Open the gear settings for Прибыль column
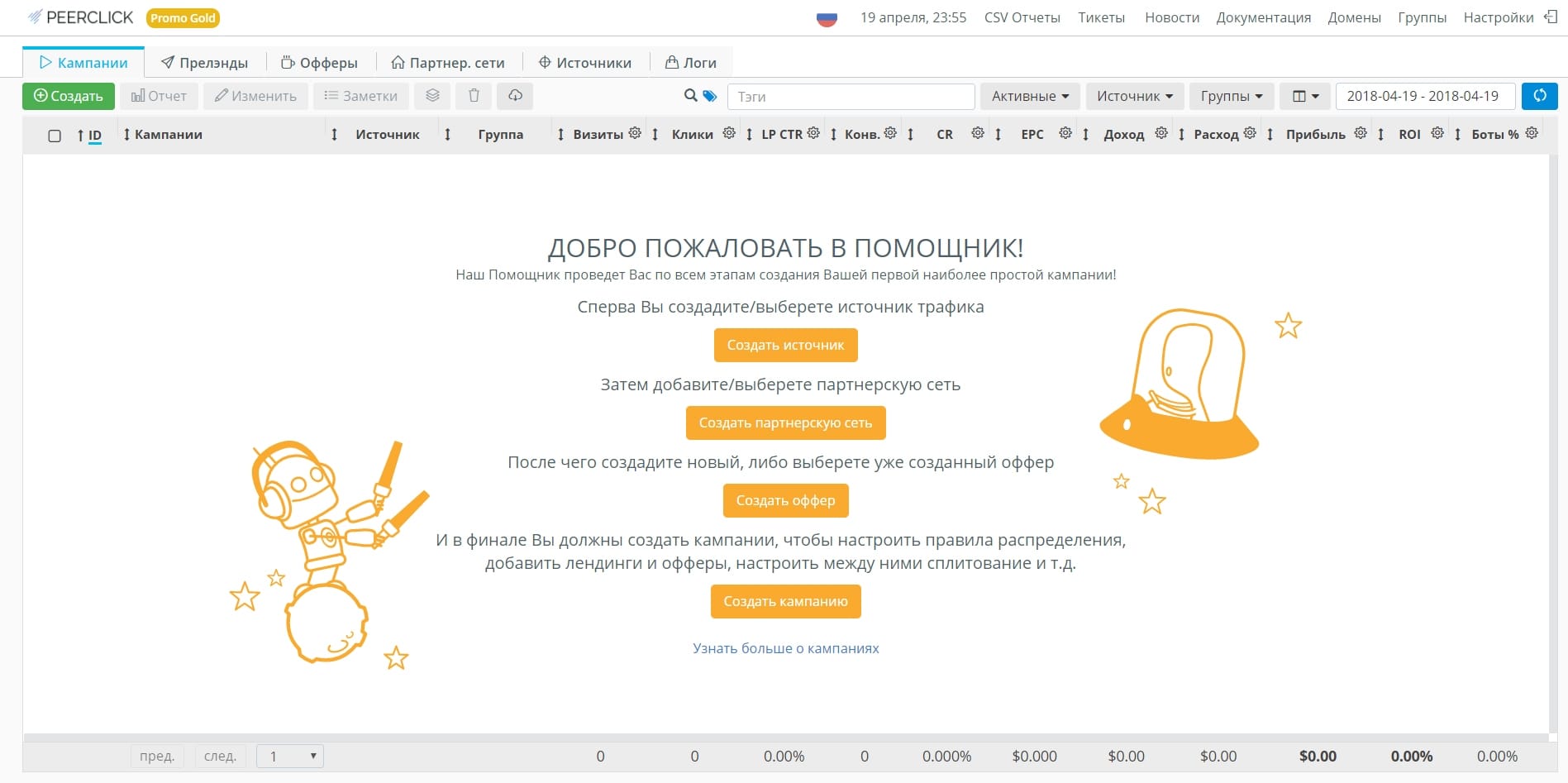The height and width of the screenshot is (783, 1568). [x=1361, y=133]
